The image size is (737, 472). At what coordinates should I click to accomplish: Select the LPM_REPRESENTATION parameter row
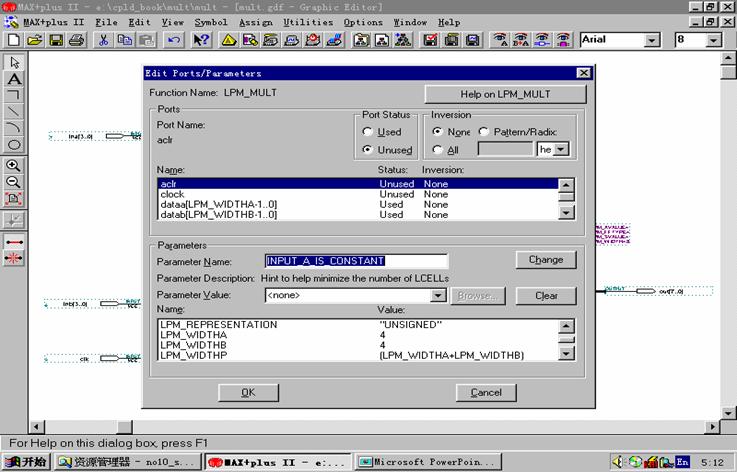[x=358, y=325]
